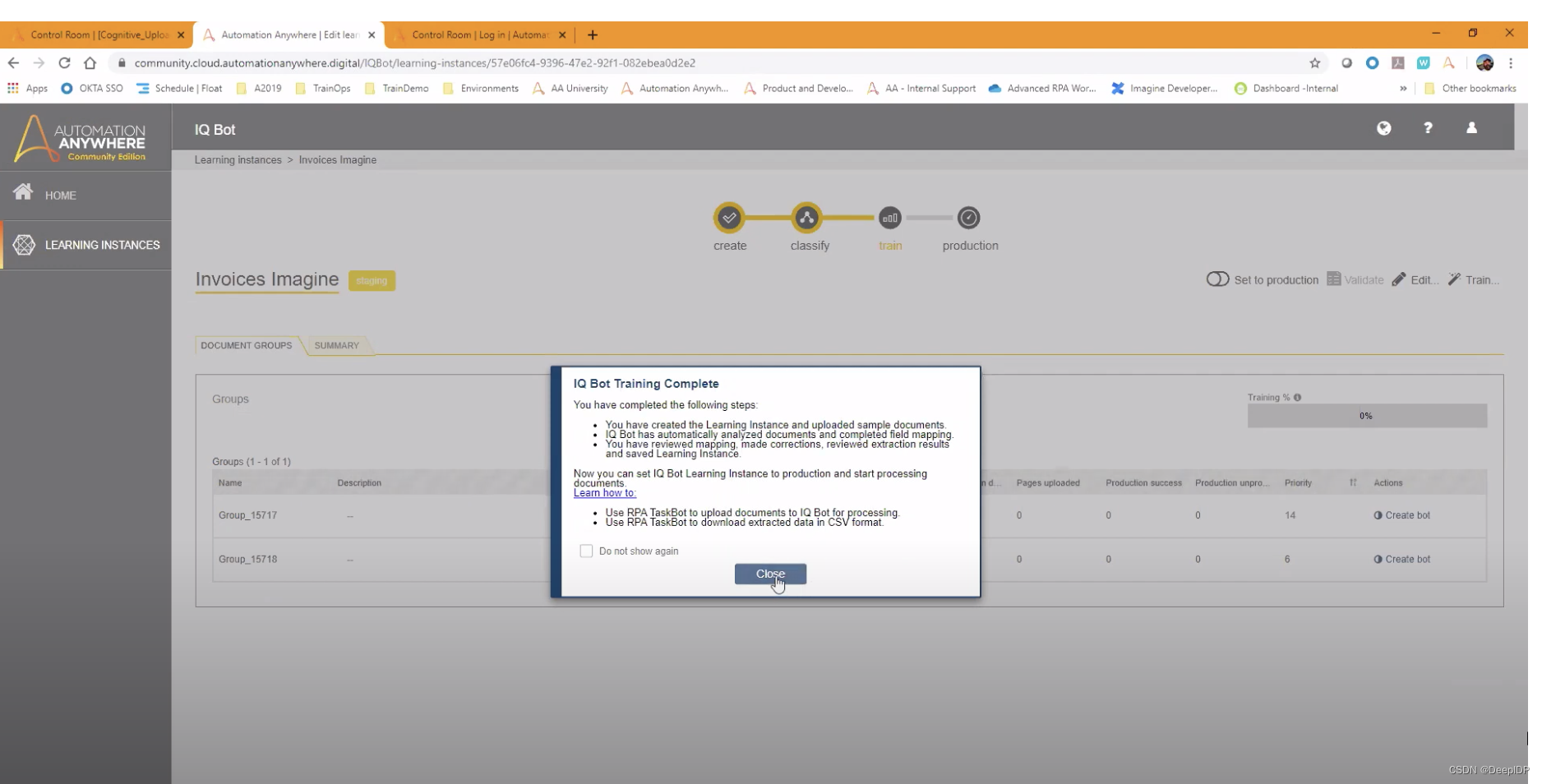Viewport: 1542px width, 784px height.
Task: Open the AA University bookmark
Action: (570, 88)
